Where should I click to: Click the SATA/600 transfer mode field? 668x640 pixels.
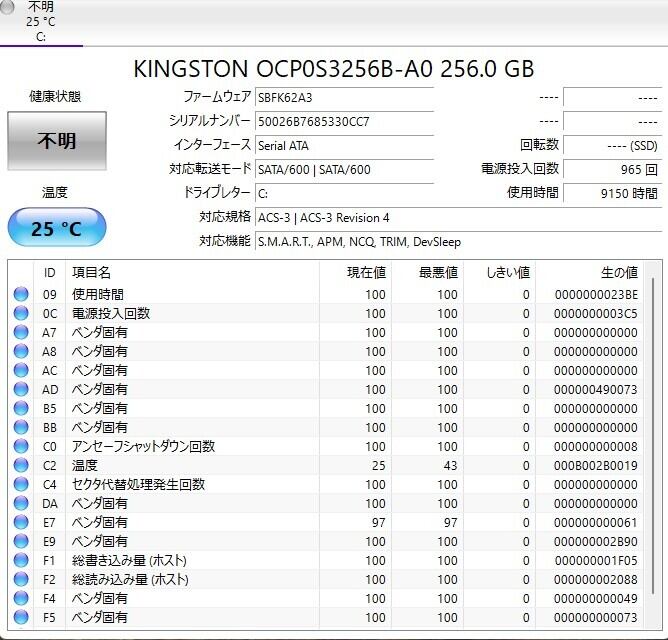[x=344, y=170]
